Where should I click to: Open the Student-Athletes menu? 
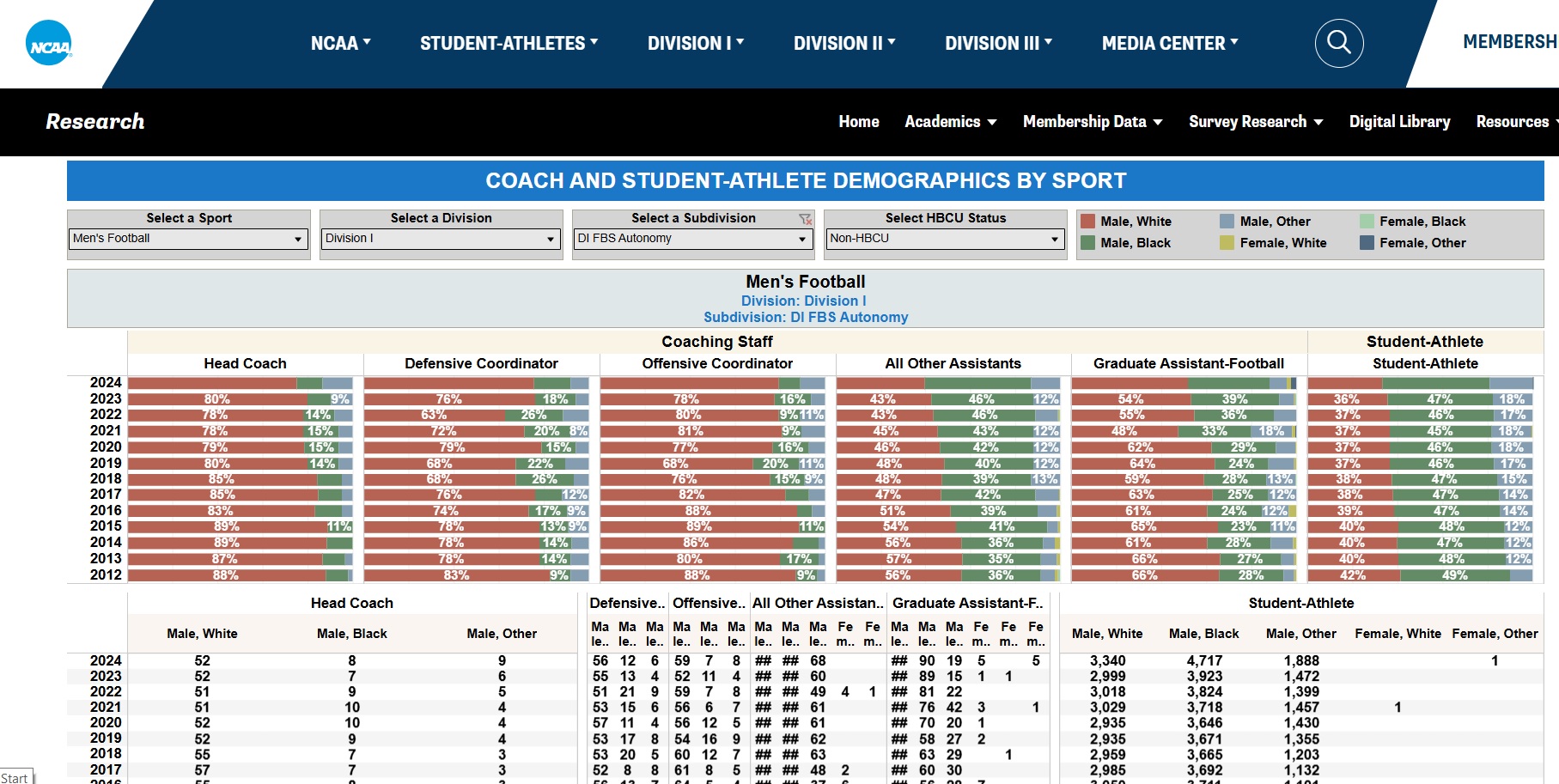509,43
